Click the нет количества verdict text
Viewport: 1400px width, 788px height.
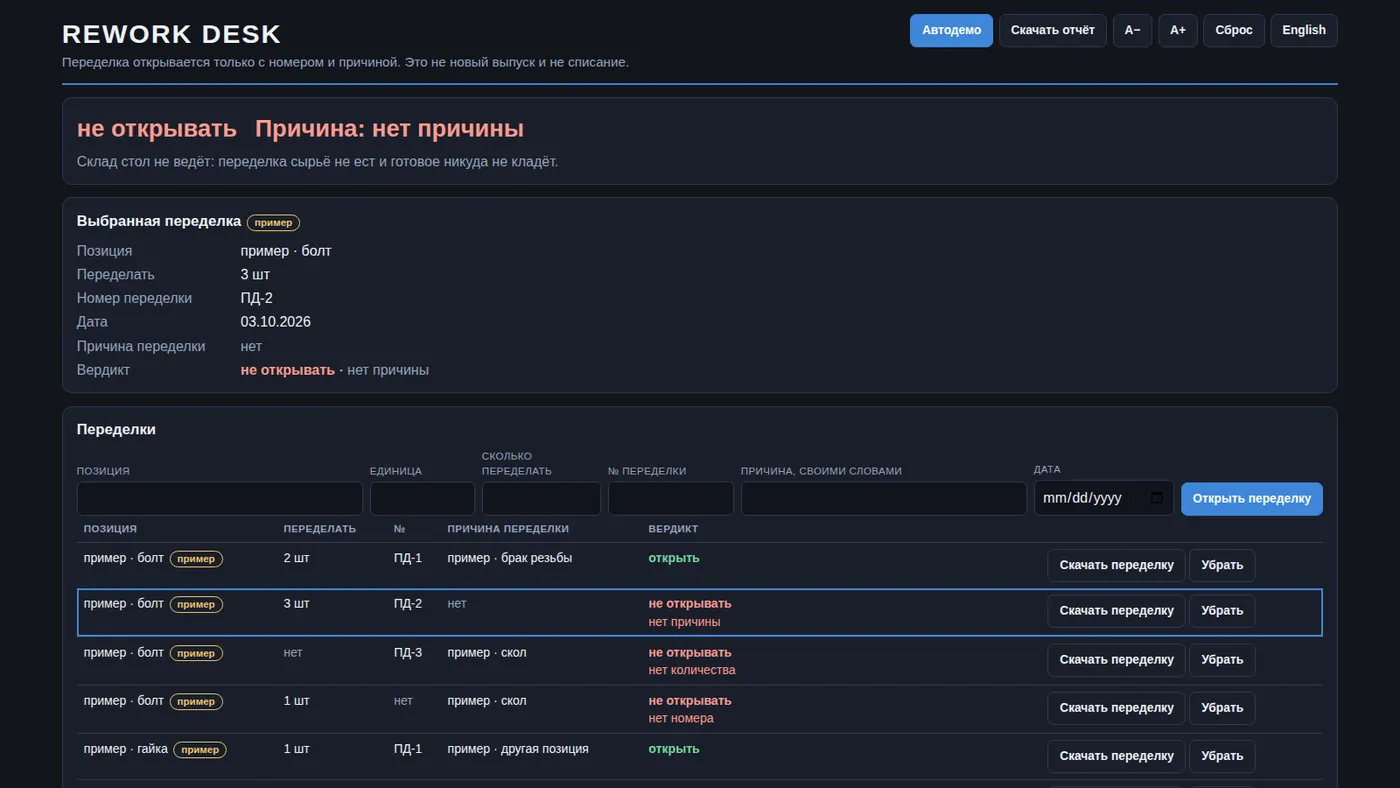[x=692, y=670]
